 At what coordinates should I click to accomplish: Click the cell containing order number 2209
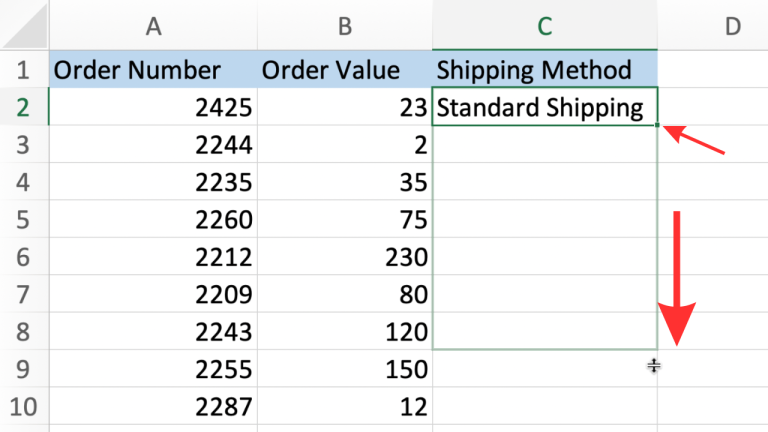153,295
